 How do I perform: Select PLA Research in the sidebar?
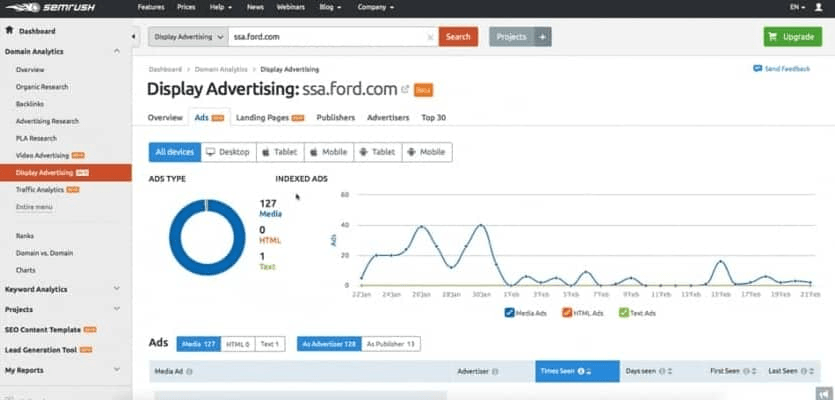[36, 138]
